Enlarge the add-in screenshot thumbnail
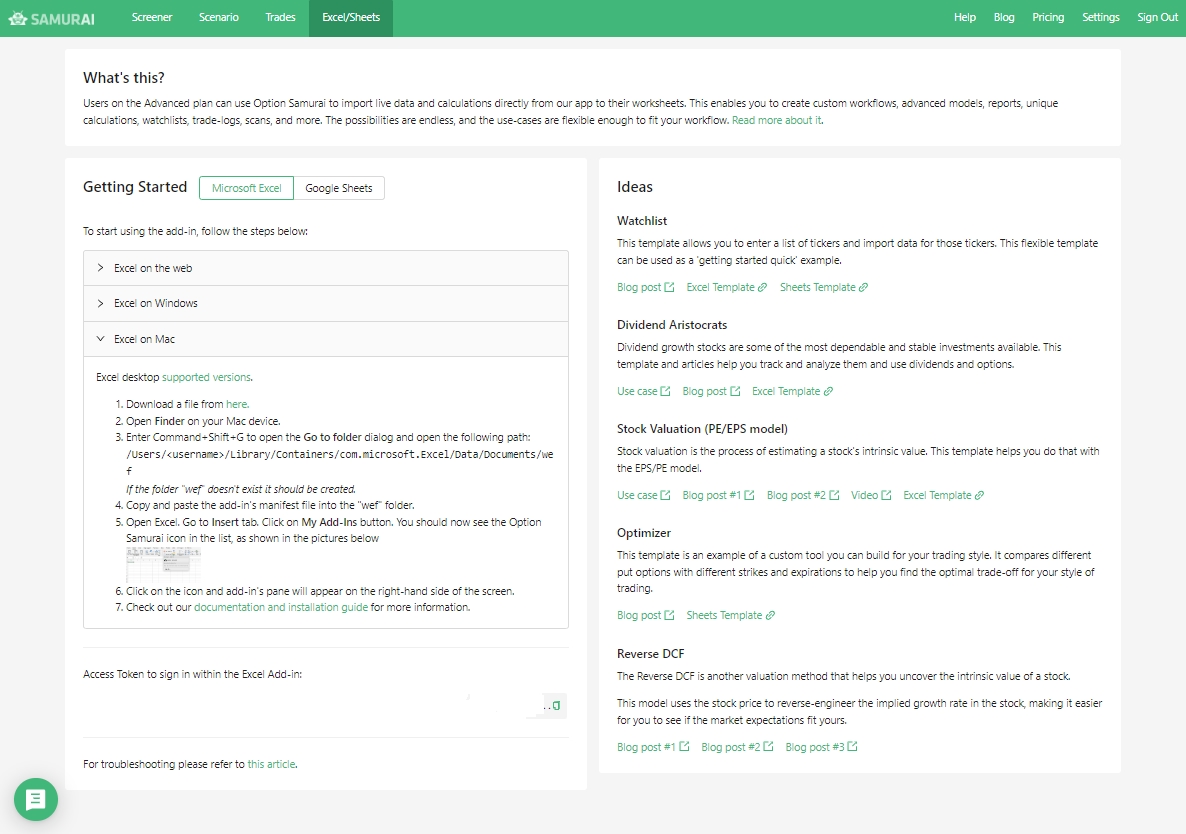The image size is (1186, 834). 163,564
